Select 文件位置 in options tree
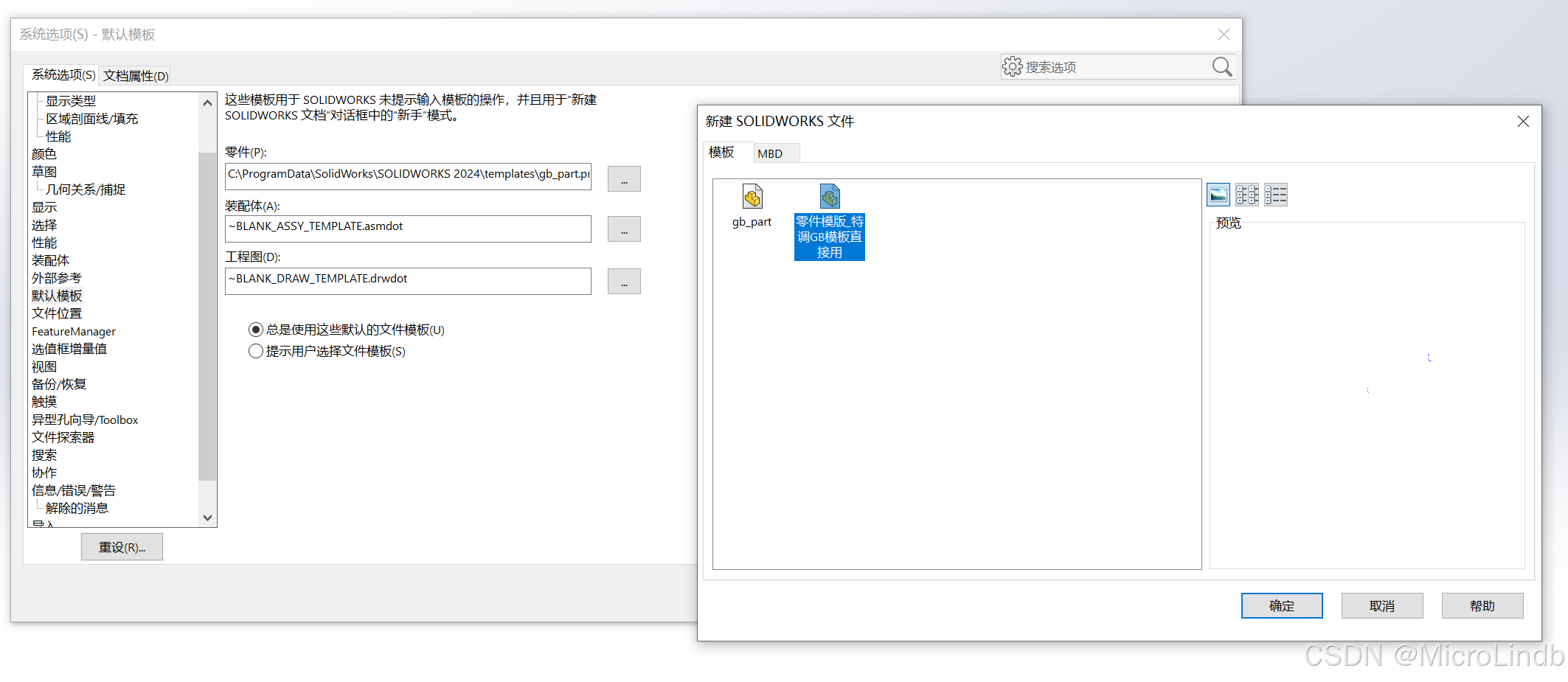 click(x=57, y=313)
